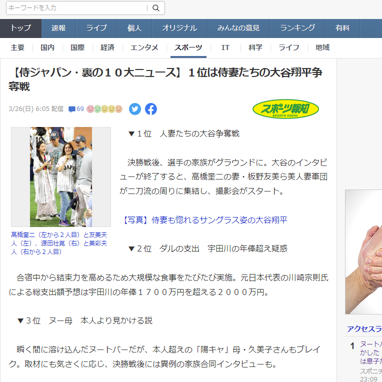Select the スポーツ category
The image size is (382, 382).
188,48
